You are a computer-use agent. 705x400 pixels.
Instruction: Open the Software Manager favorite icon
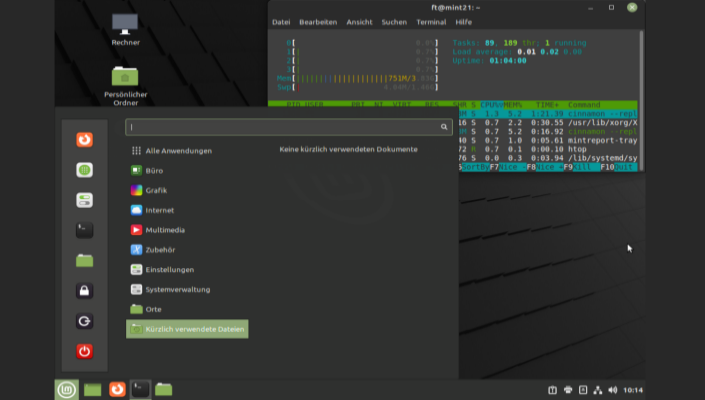click(85, 170)
